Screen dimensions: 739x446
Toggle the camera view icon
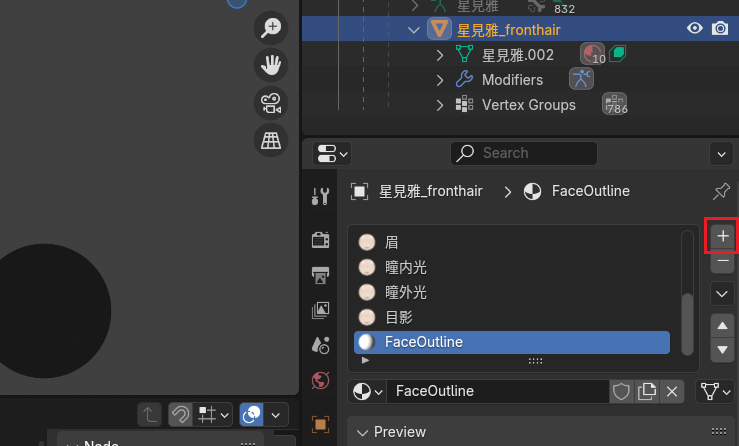[270, 103]
